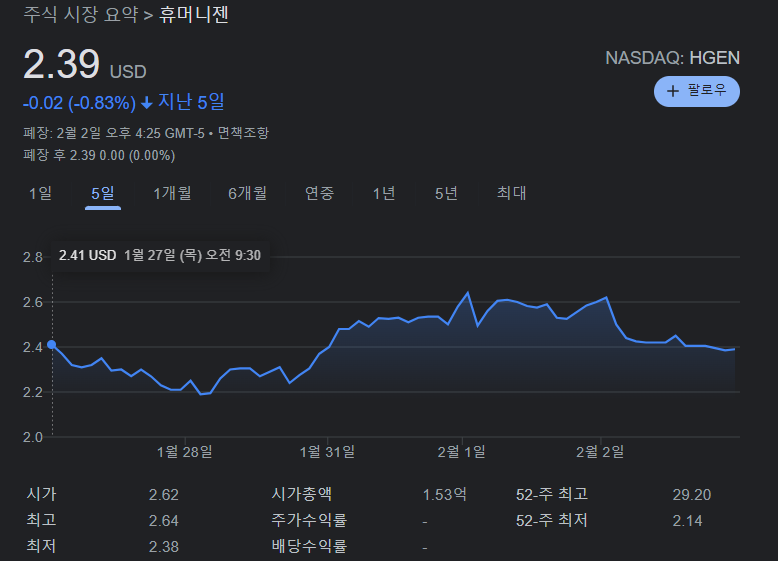
Task: Click the 2.2 y-axis label
Action: coord(33,392)
